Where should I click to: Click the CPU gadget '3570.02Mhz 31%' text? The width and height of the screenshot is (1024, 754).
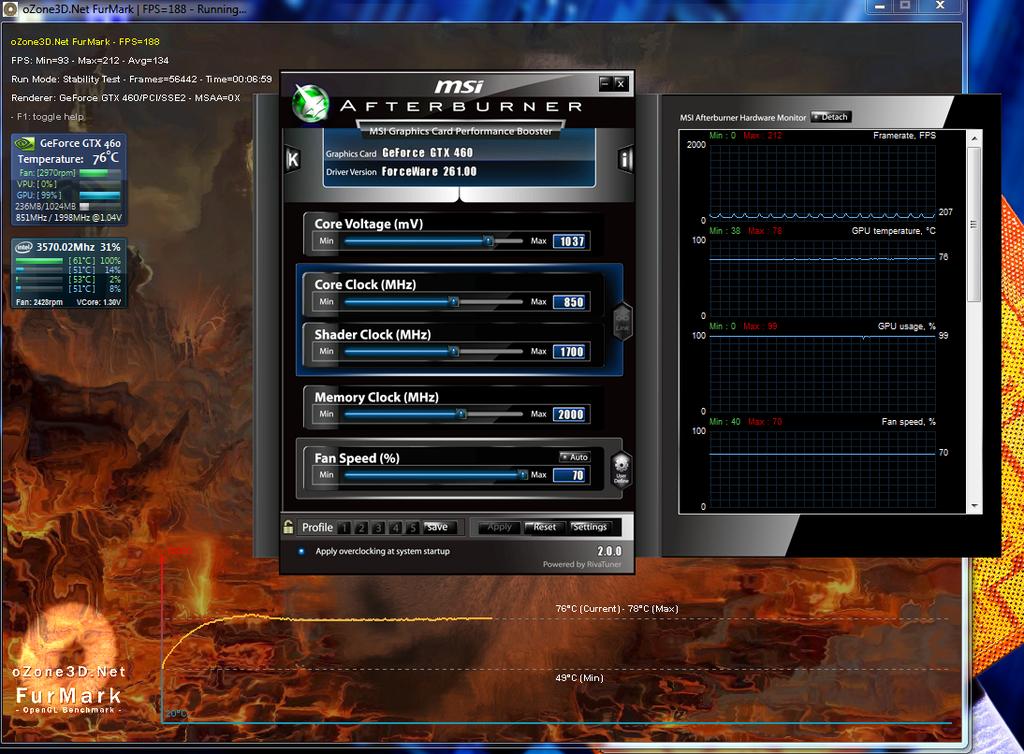78,247
